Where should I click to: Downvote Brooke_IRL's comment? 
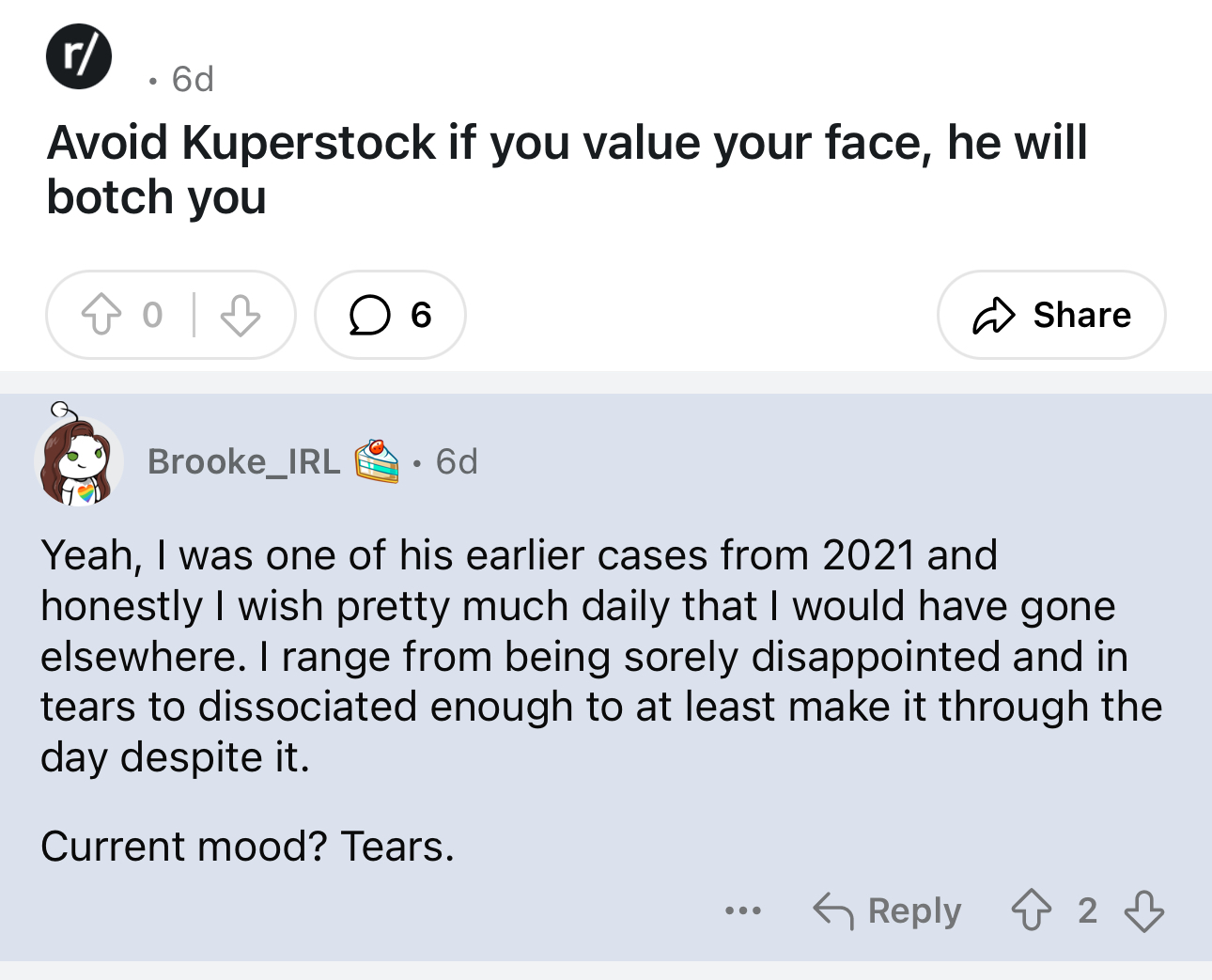click(1143, 910)
